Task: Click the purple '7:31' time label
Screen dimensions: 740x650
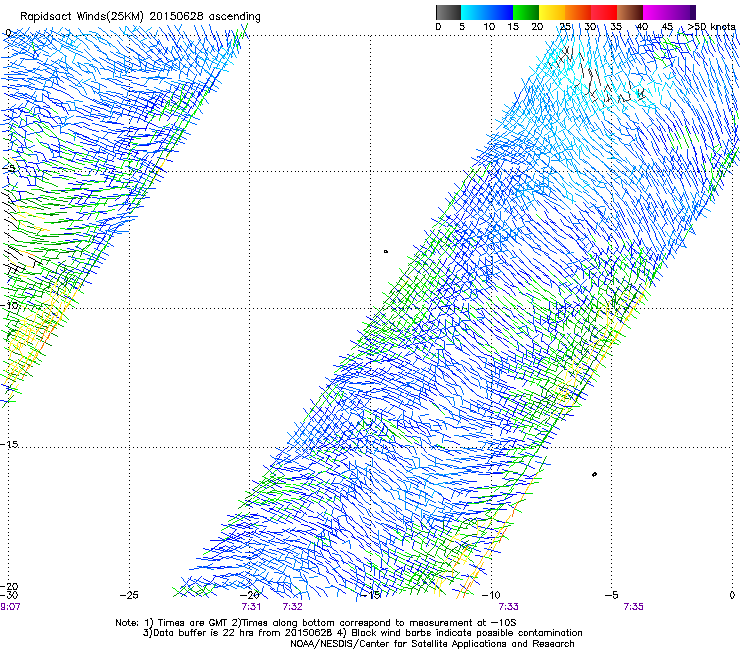Action: pos(251,607)
